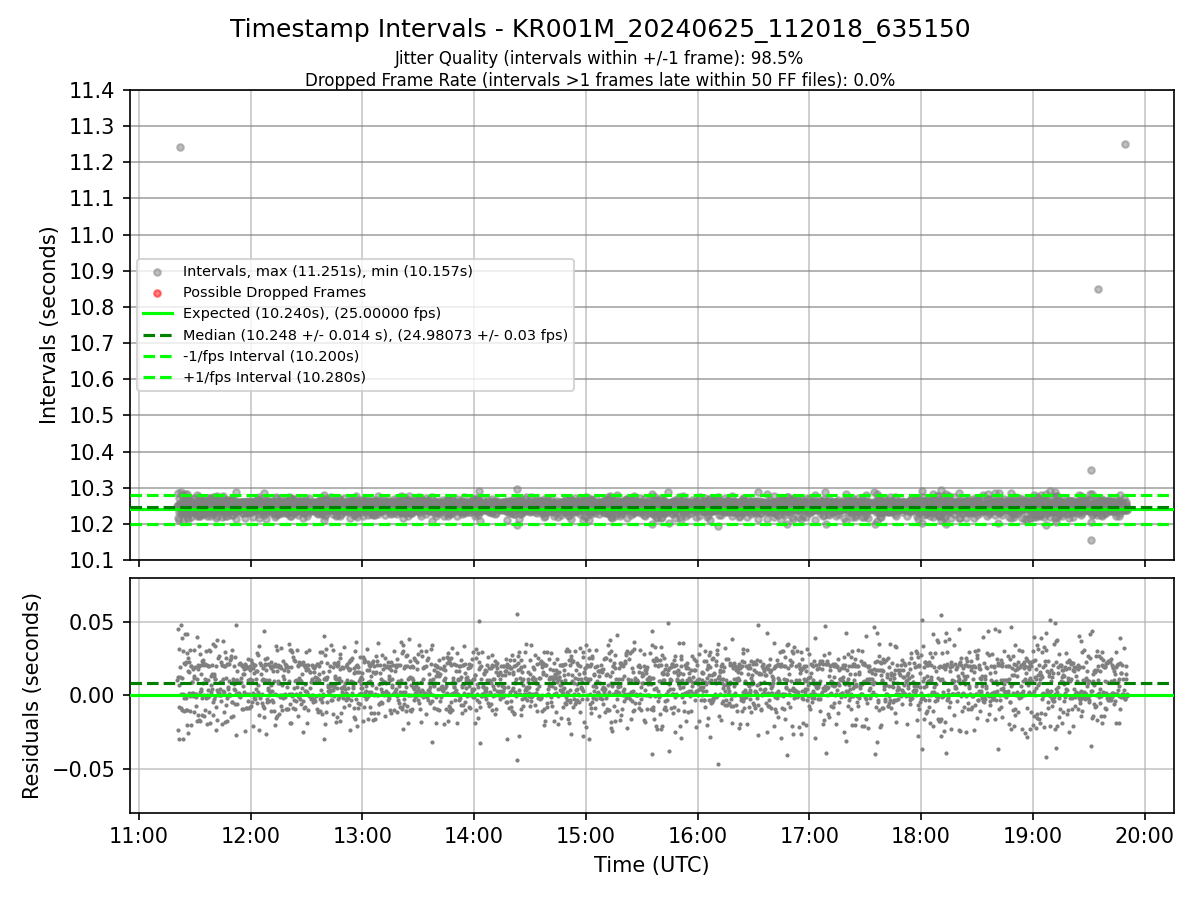Click the 'Residuals (seconds)' y-axis label
Viewport: 1200px width, 900px height.
pyautogui.click(x=31, y=696)
